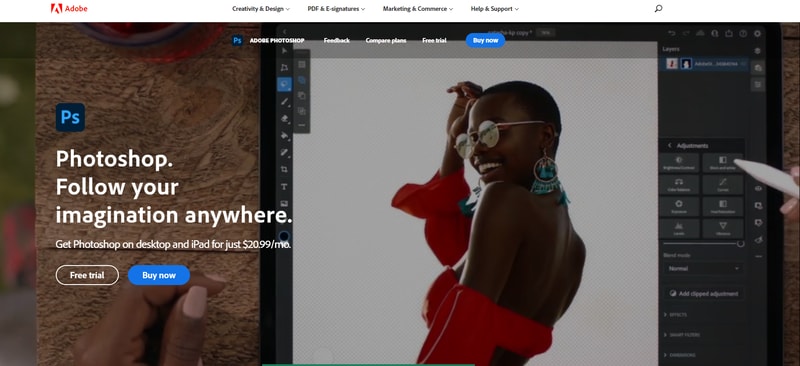Select the Eraser tool in toolbar
The width and height of the screenshot is (800, 366).
[x=285, y=118]
